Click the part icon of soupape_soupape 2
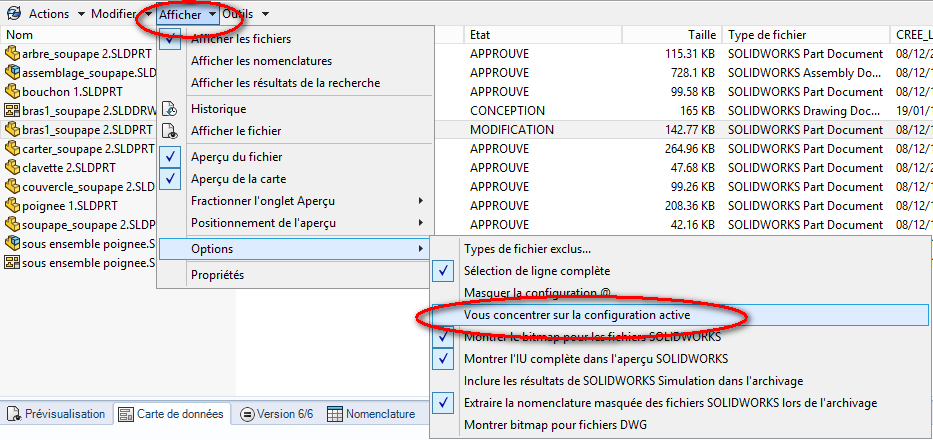933x440 pixels. coord(12,225)
